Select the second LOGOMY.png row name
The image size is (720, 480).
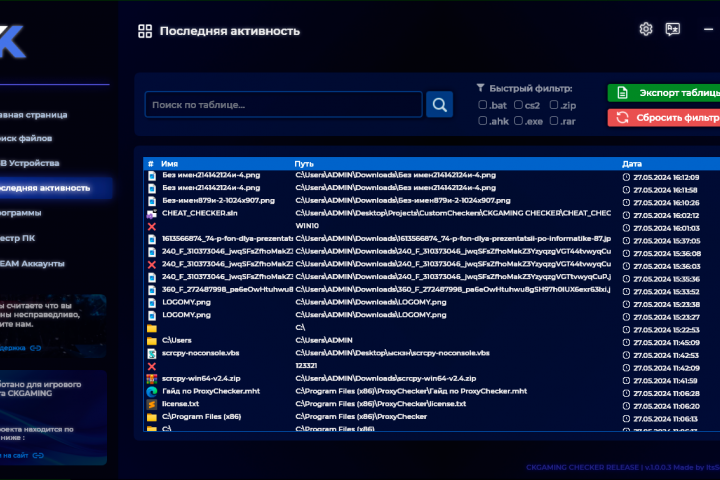click(x=186, y=315)
